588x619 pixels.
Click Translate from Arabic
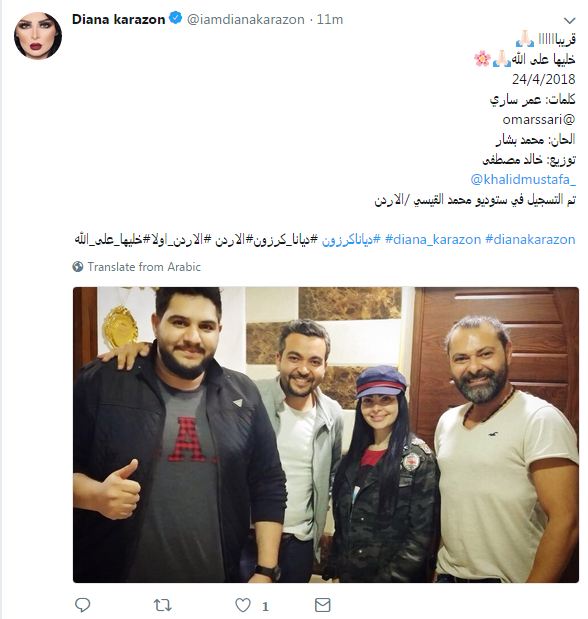pos(144,267)
